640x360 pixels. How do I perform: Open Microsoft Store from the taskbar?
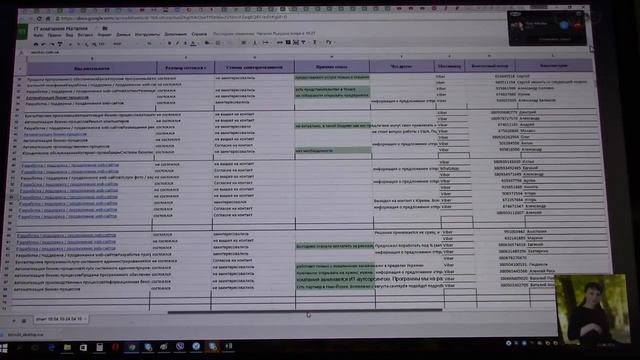tap(83, 347)
